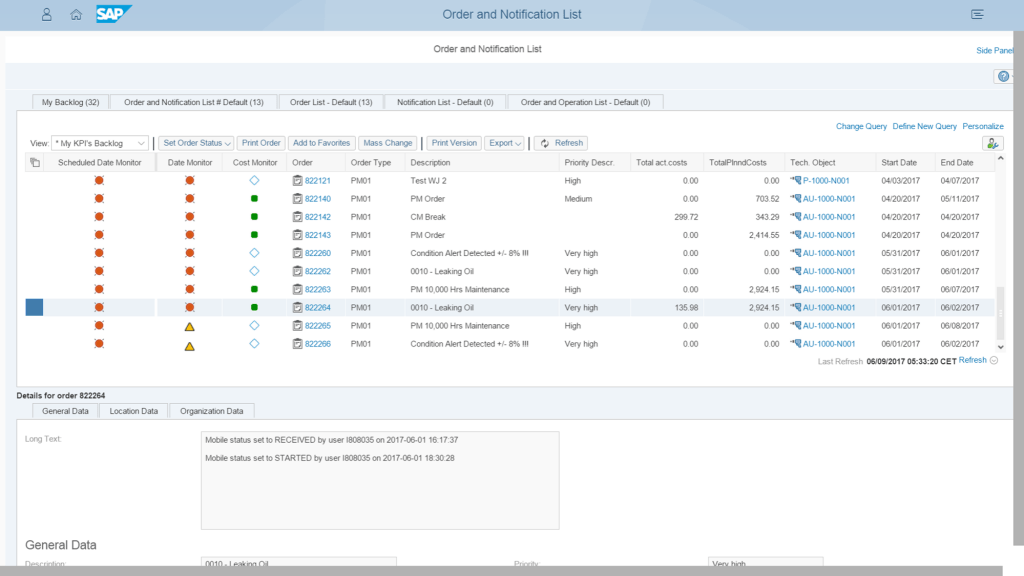Screen dimensions: 1024x576
Task: Click the Medium priority cell
Action: (x=578, y=199)
